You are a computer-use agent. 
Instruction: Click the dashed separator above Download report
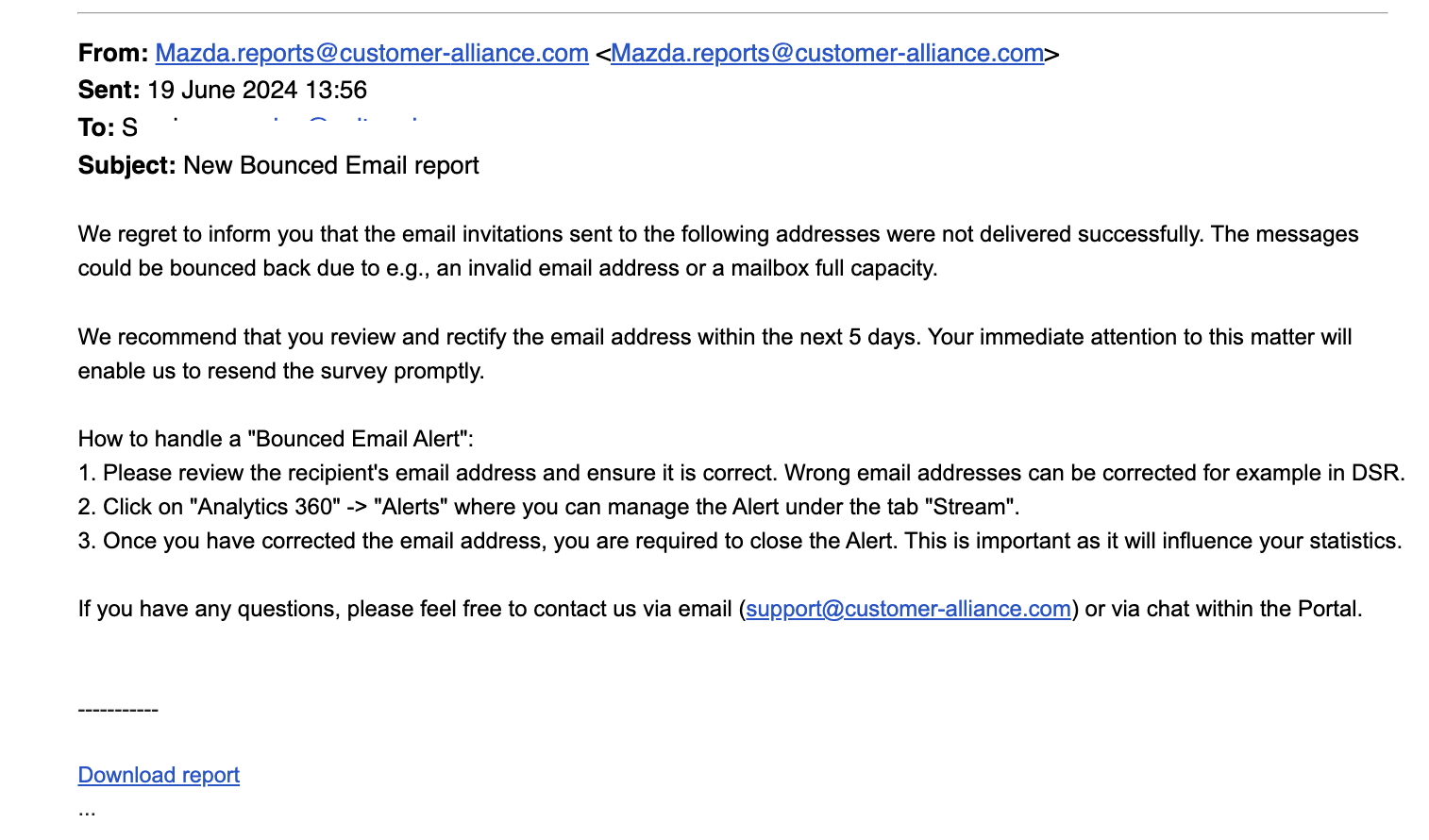click(x=118, y=710)
